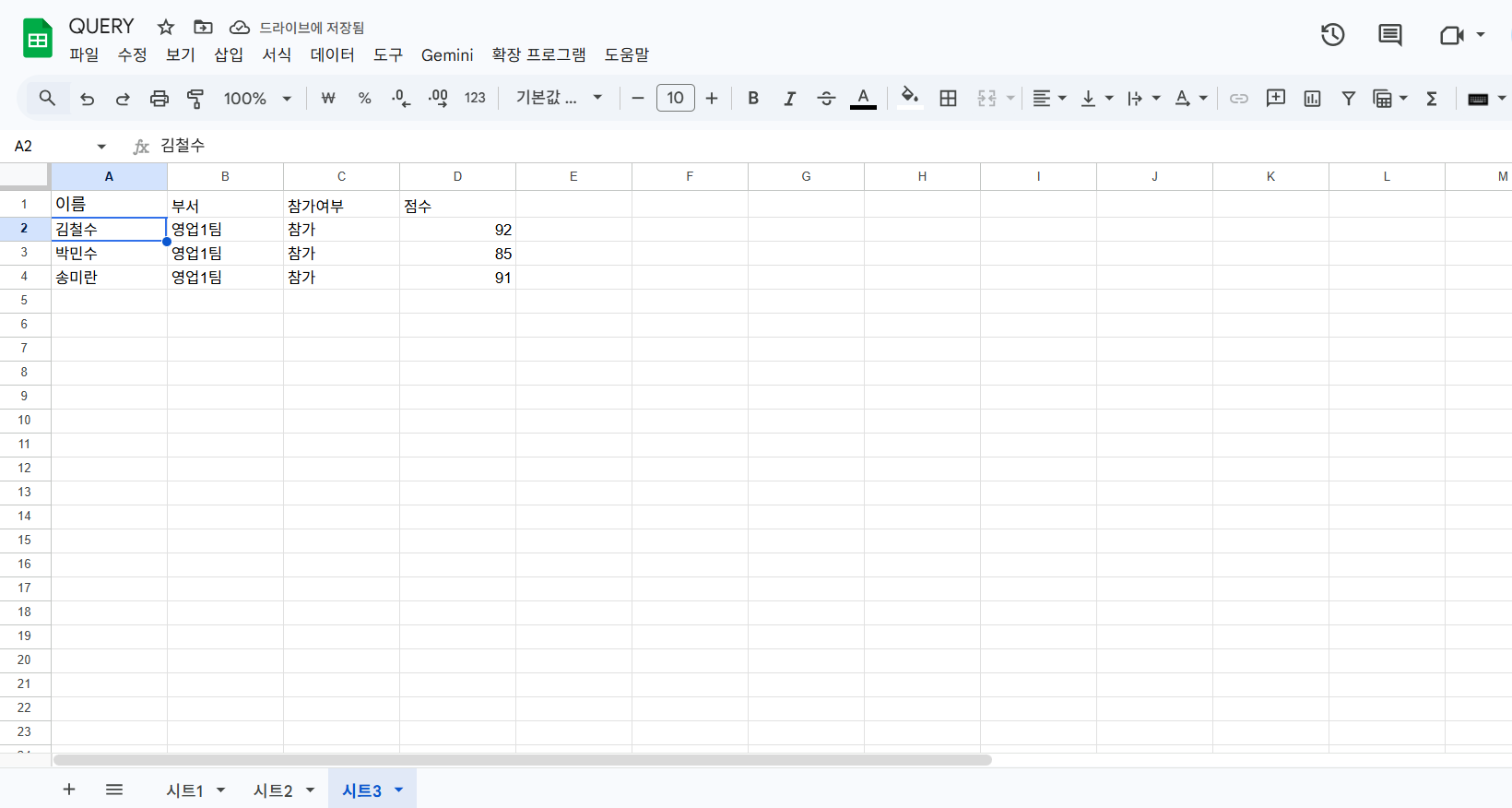Image resolution: width=1512 pixels, height=808 pixels.
Task: Open version history clock icon
Action: pos(1332,35)
